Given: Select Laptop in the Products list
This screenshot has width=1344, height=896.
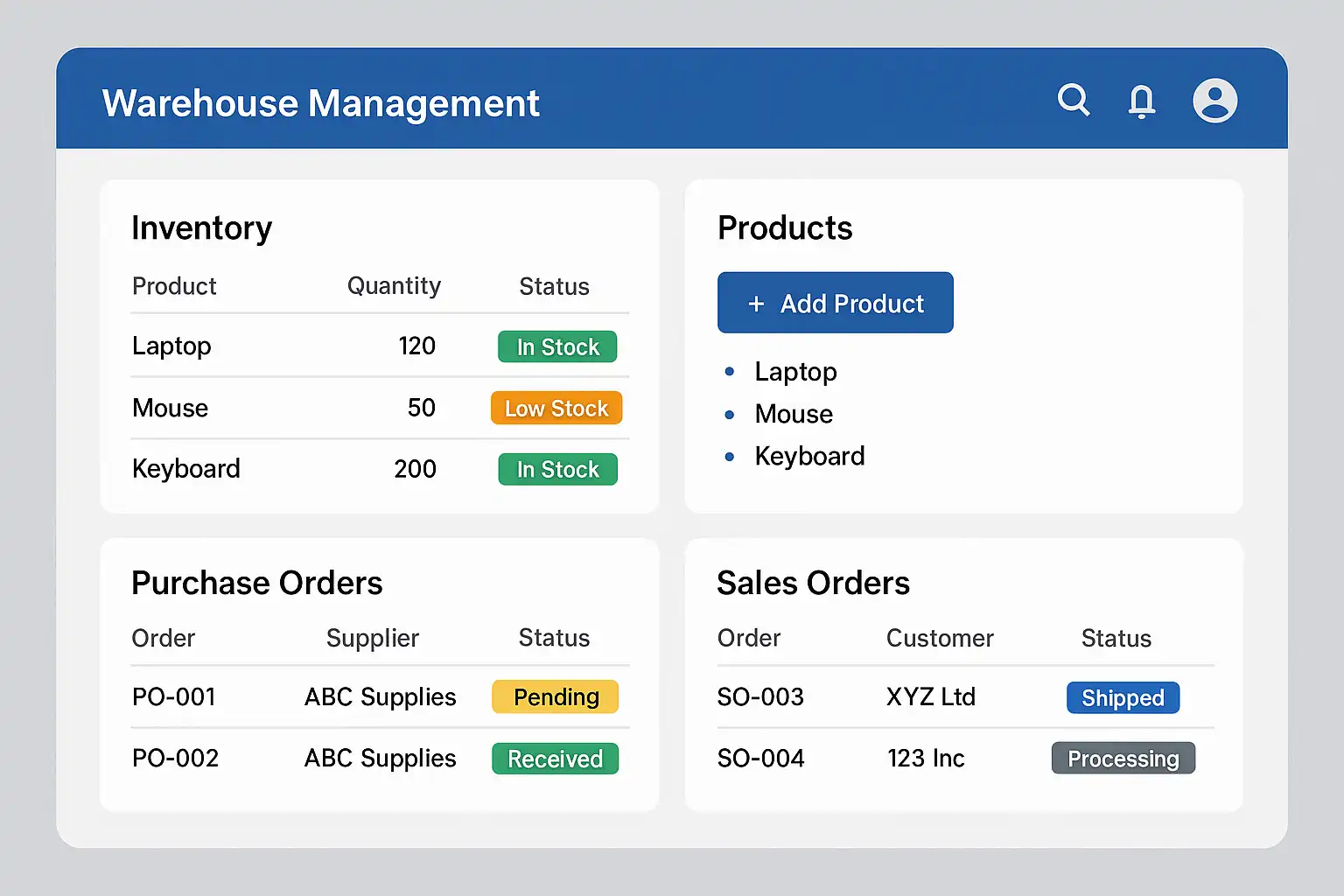Looking at the screenshot, I should (x=795, y=372).
